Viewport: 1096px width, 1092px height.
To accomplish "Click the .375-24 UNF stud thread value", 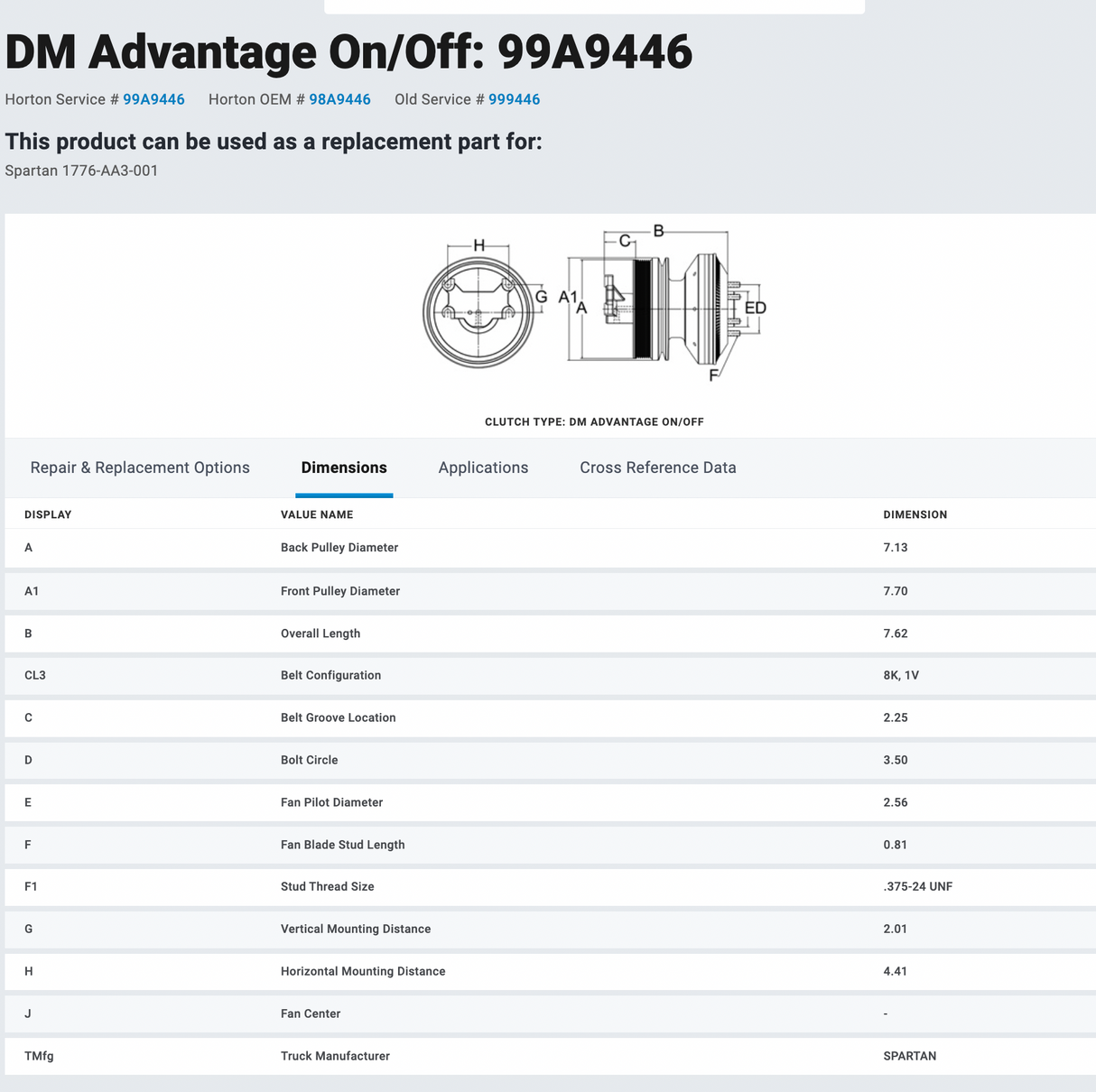I will coord(917,886).
